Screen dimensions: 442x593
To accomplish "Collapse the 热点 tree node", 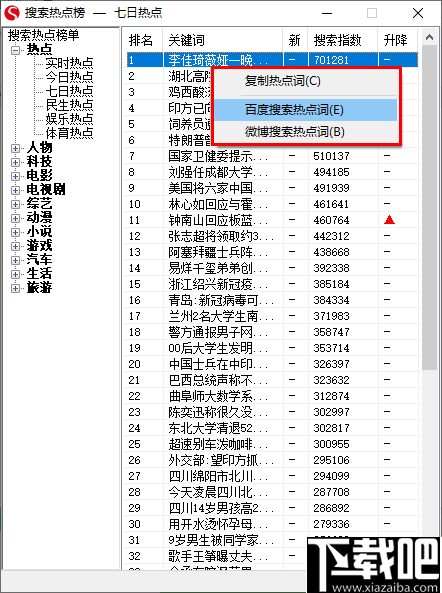I will [15, 50].
